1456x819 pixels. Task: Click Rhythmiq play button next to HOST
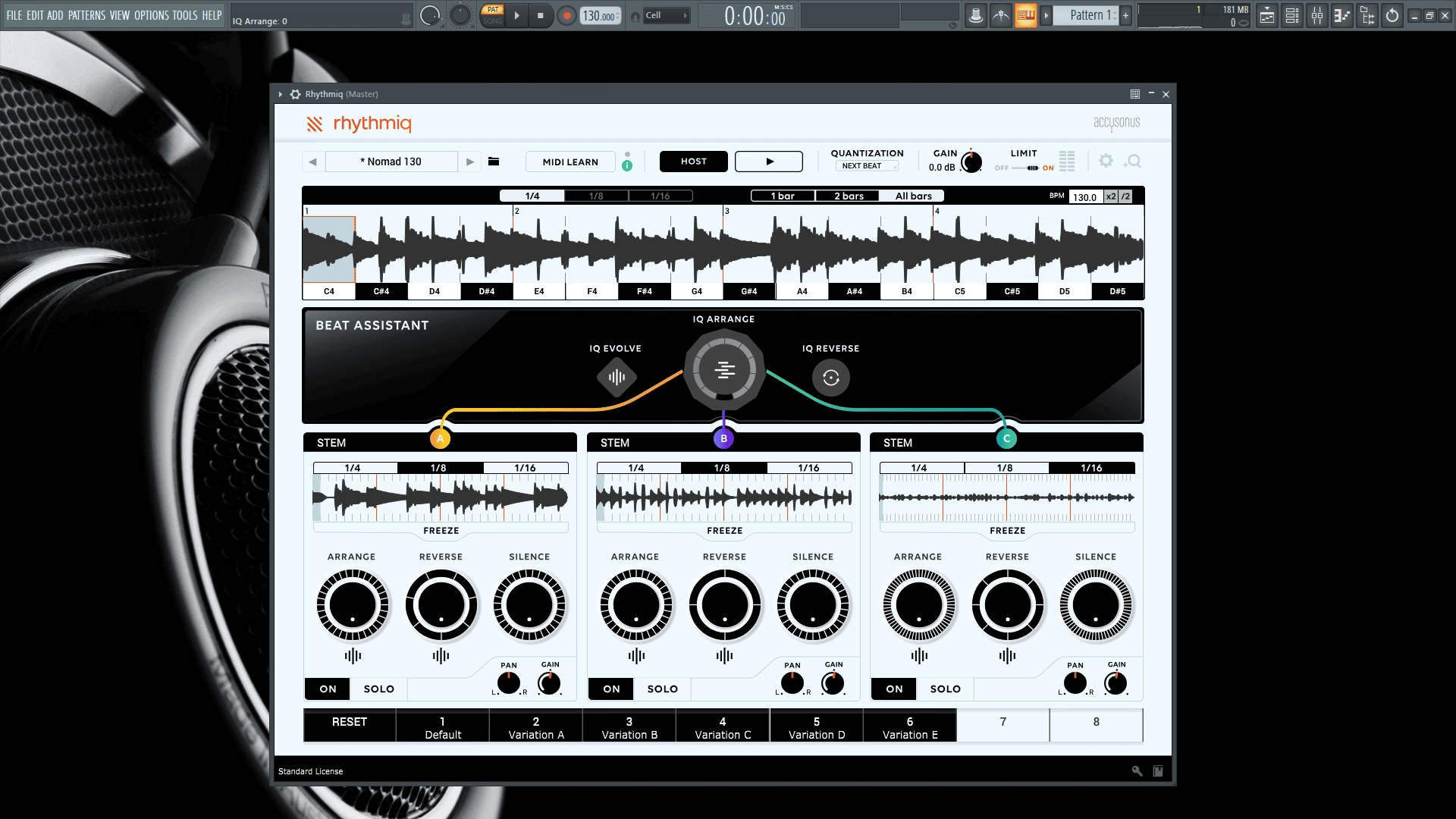click(769, 162)
